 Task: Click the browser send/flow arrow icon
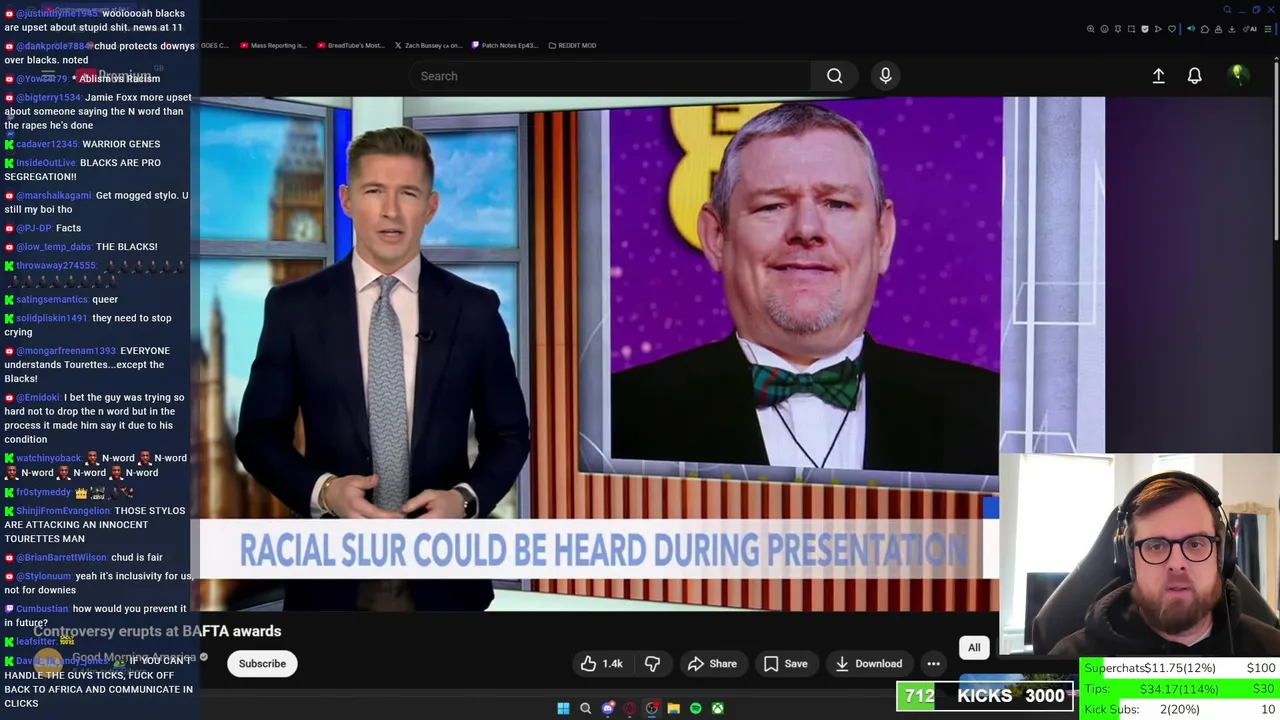click(1158, 29)
